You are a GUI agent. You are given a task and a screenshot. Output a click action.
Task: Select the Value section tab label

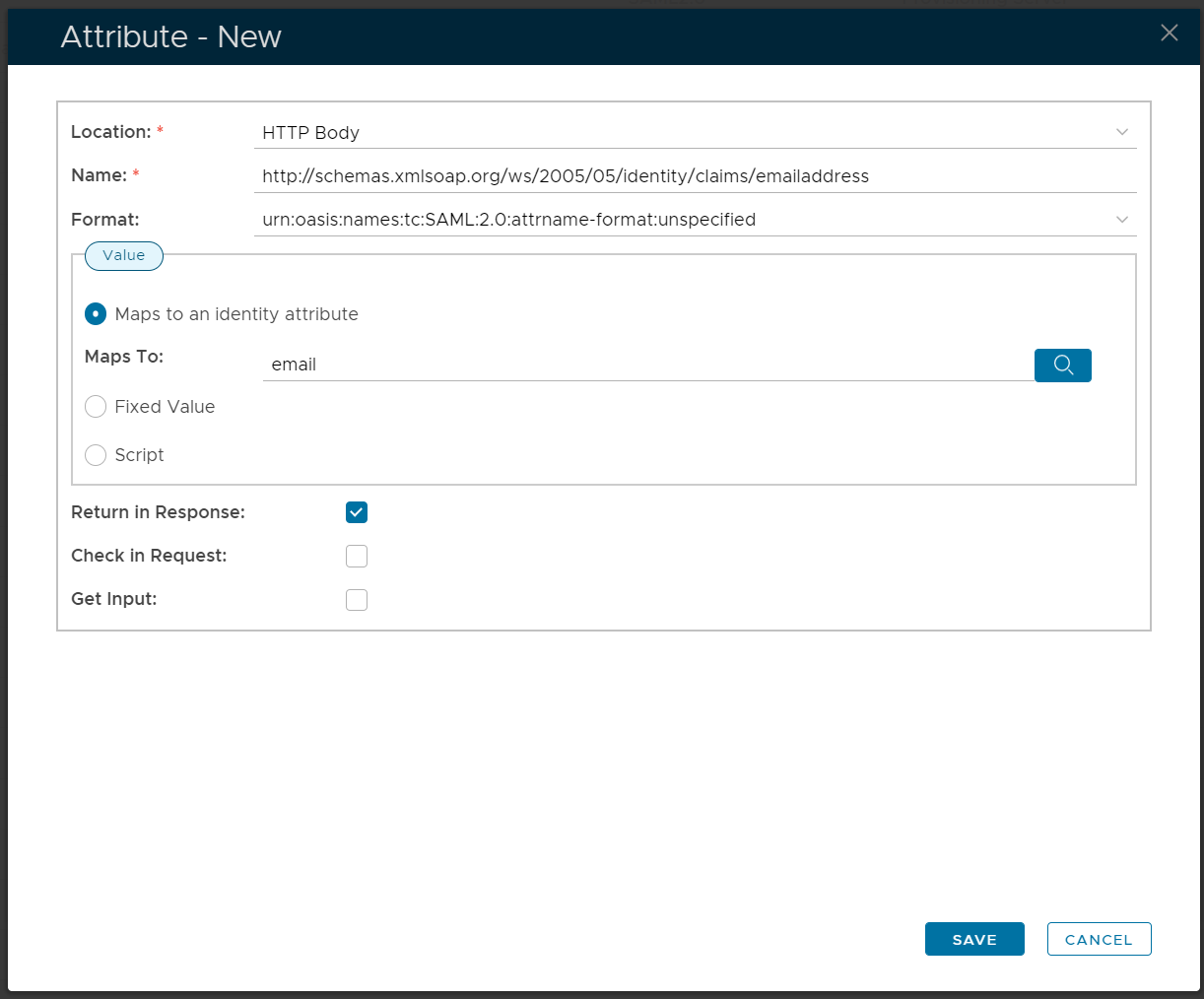(x=124, y=256)
